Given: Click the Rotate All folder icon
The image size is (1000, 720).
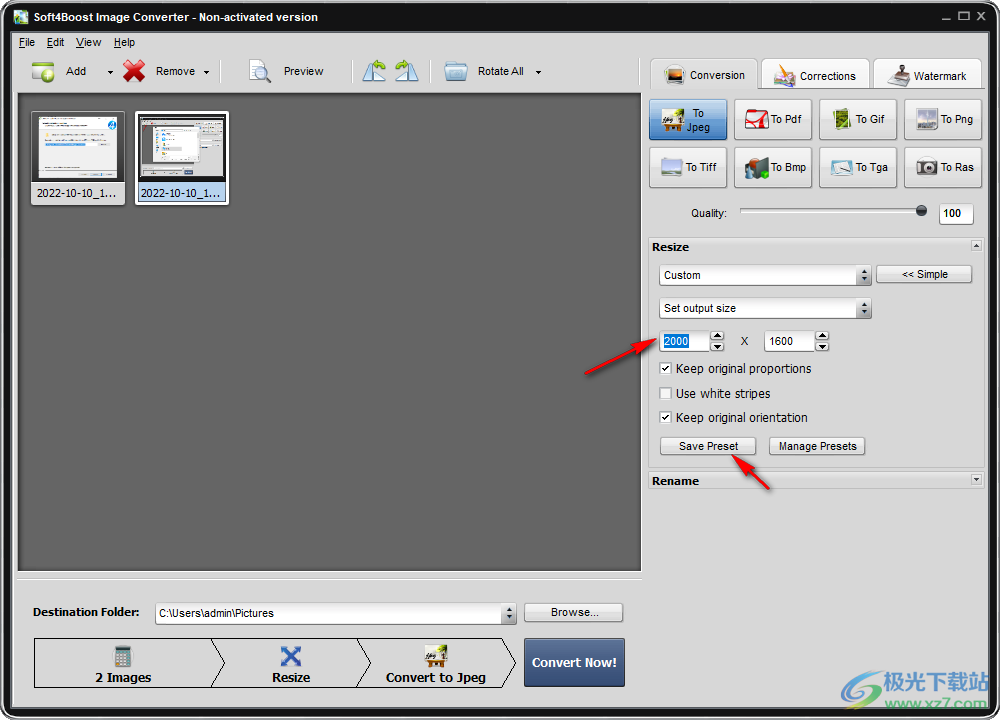Looking at the screenshot, I should tap(455, 71).
